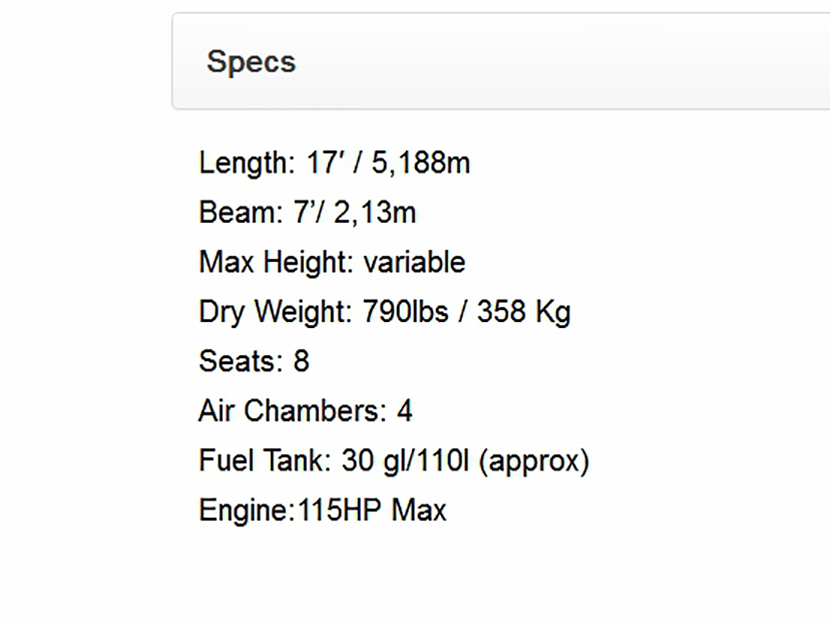The width and height of the screenshot is (830, 623).
Task: Click the "Length:" label text
Action: [247, 163]
